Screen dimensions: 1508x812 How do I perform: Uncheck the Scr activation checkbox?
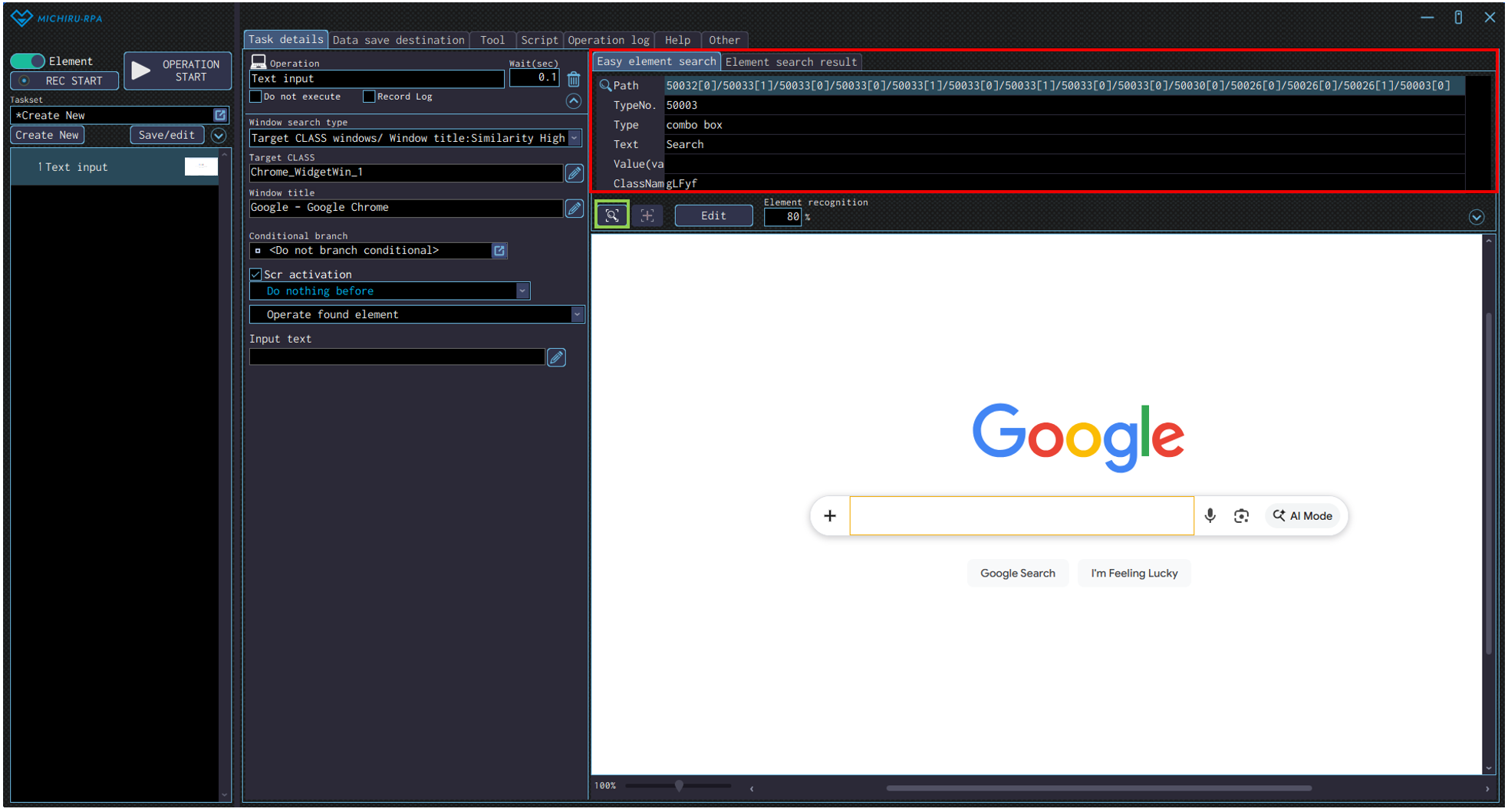pos(256,275)
